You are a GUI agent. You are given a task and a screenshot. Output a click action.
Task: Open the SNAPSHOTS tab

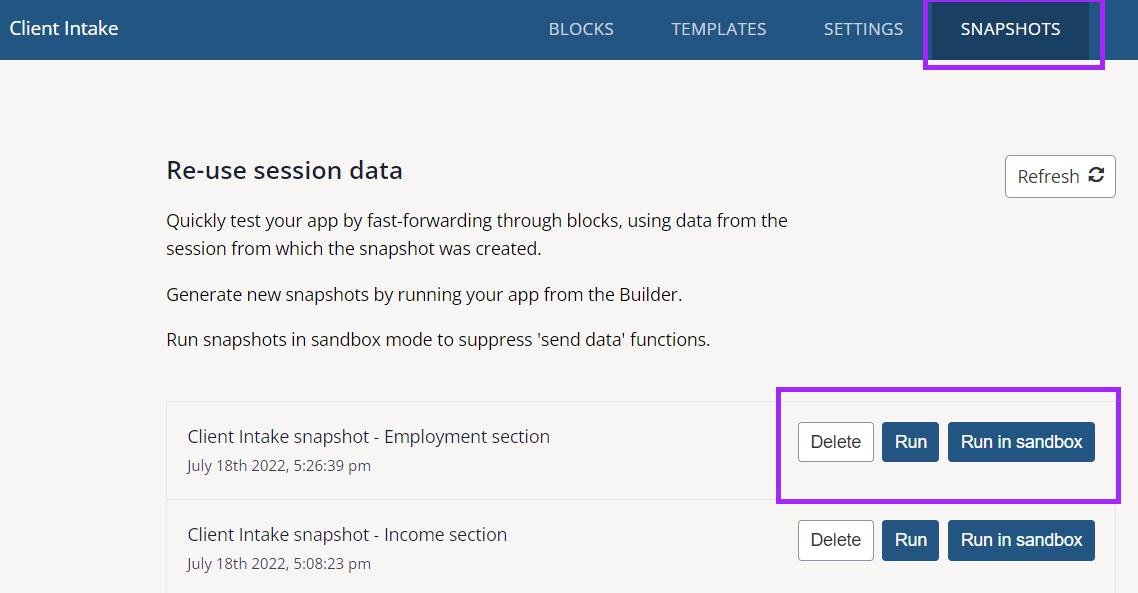tap(1011, 29)
